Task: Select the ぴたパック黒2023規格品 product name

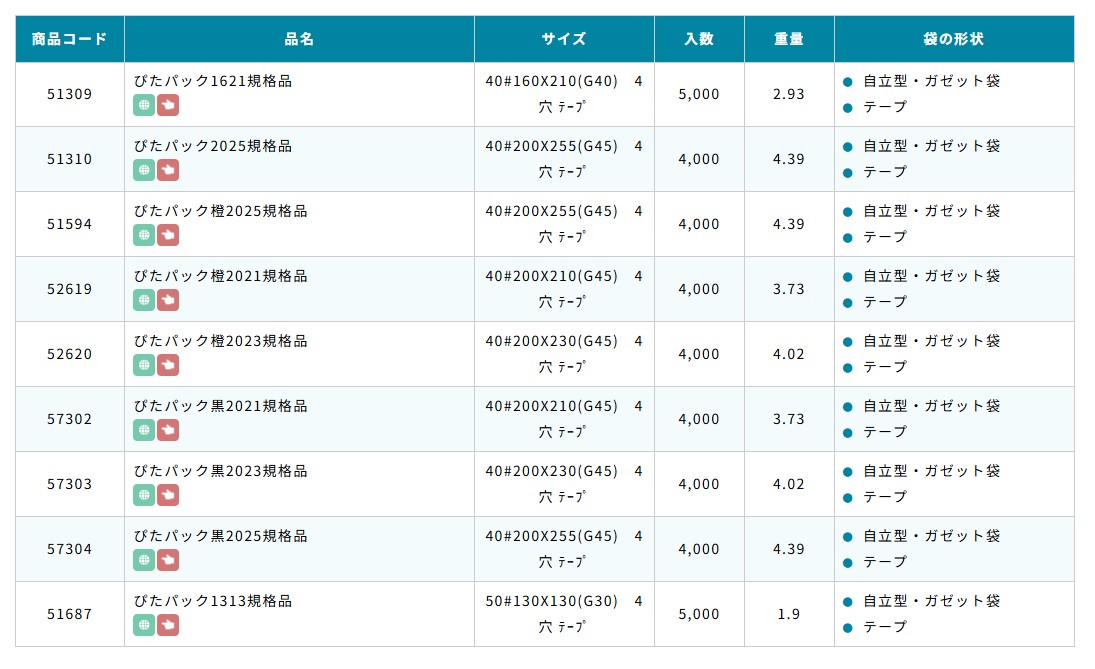Action: (x=221, y=471)
